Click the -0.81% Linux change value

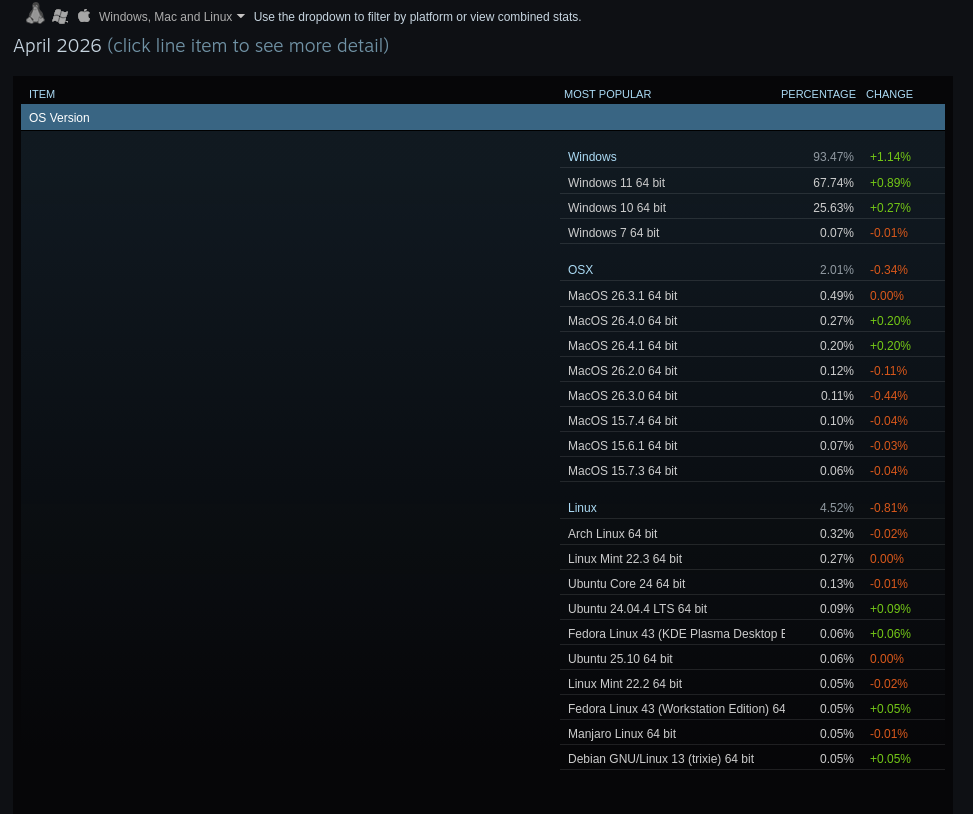pos(889,508)
